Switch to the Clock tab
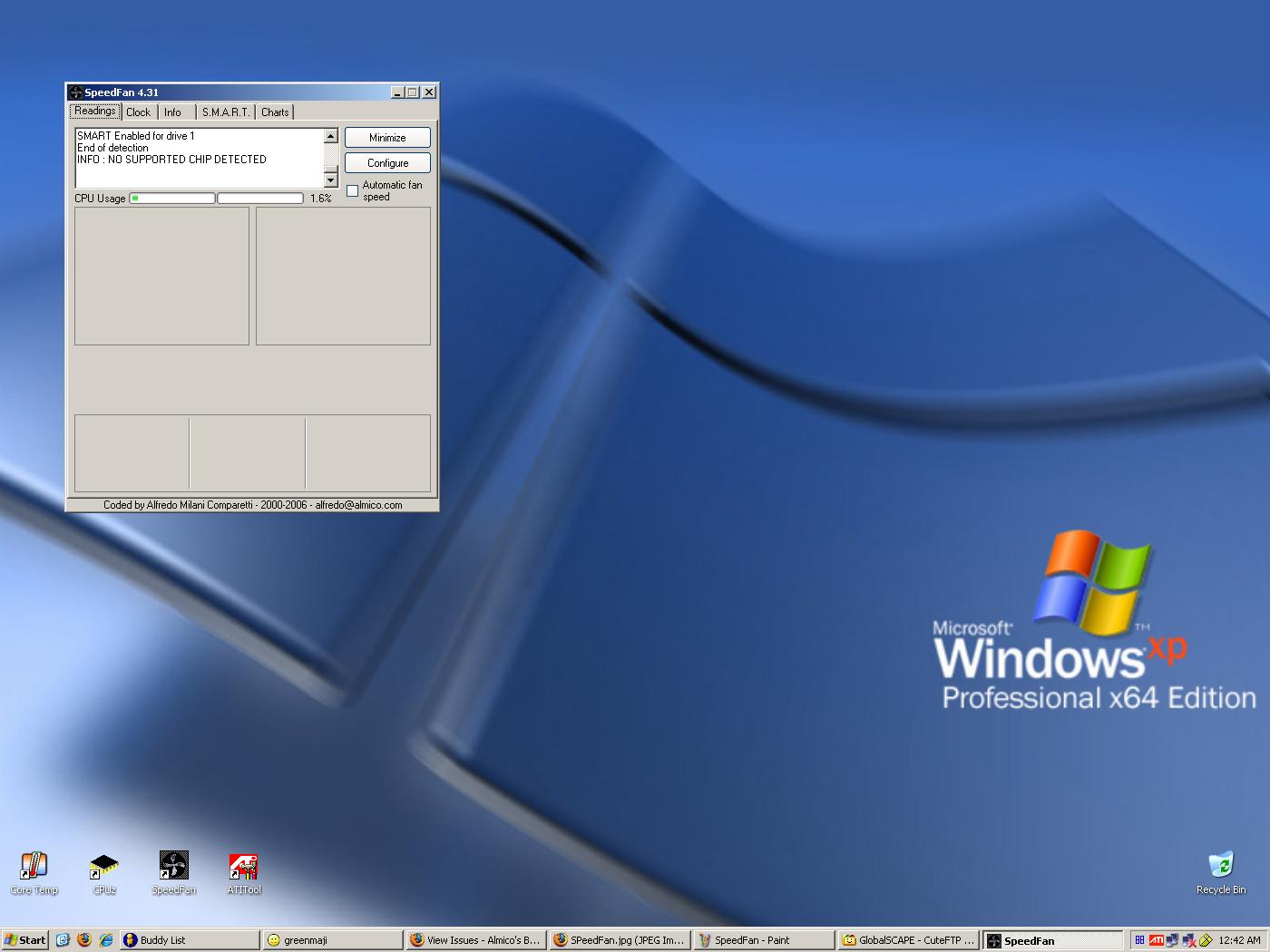Image resolution: width=1270 pixels, height=952 pixels. 138,112
